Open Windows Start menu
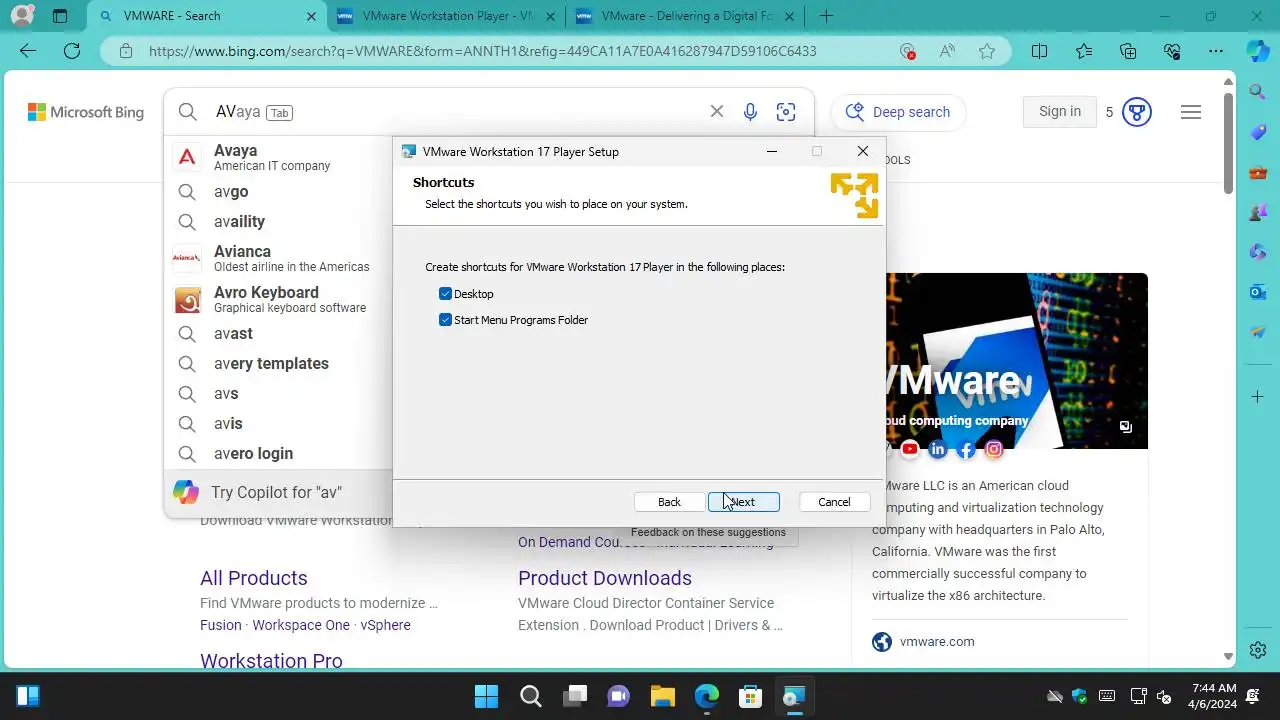Viewport: 1280px width, 720px height. tap(487, 696)
